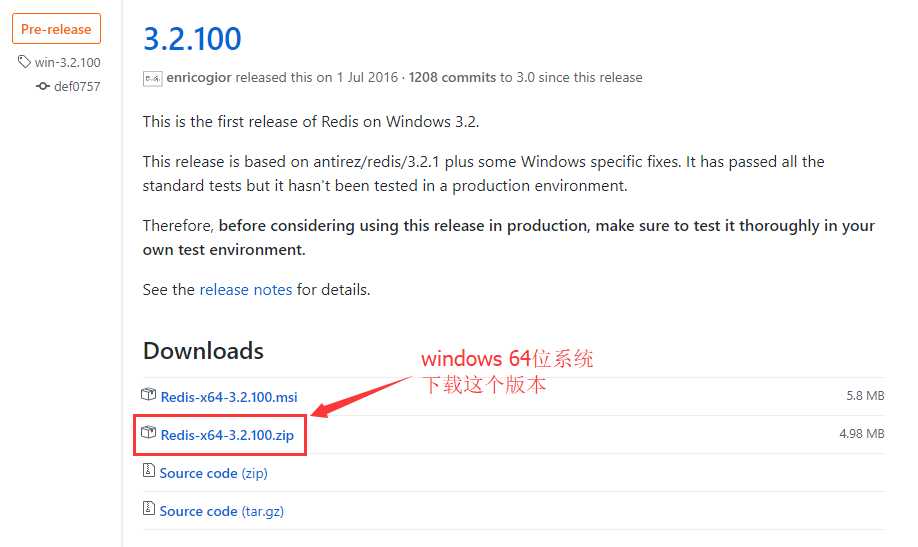Download the Redis-x64-3.2.100.msi installer
The height and width of the screenshot is (547, 918).
point(229,397)
